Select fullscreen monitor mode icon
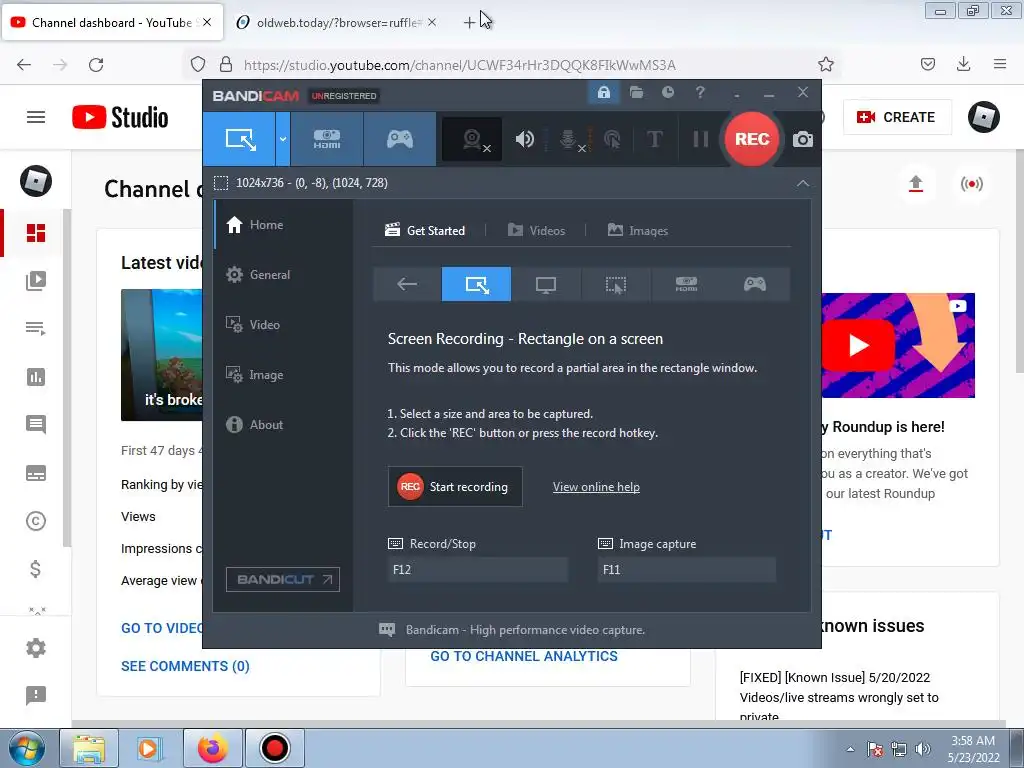The width and height of the screenshot is (1024, 768). (546, 284)
